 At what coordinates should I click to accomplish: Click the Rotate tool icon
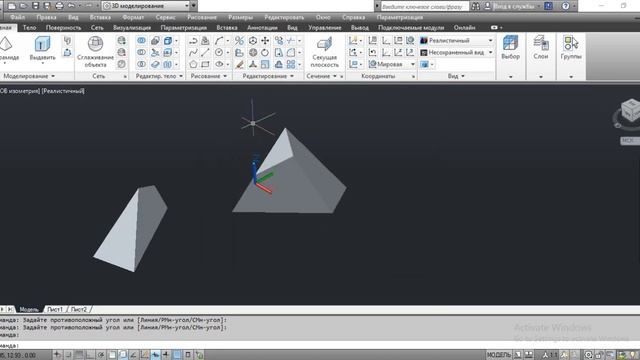(265, 52)
